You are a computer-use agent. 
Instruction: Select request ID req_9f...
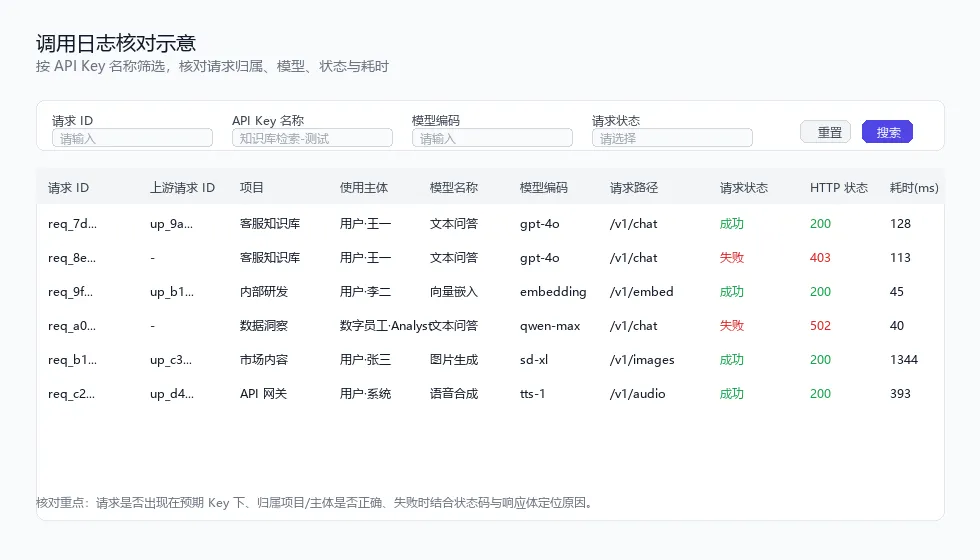click(x=71, y=292)
